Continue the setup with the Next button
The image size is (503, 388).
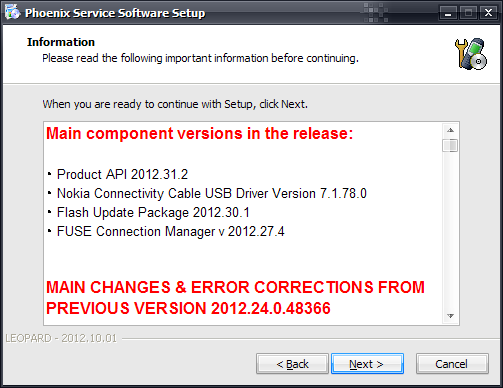click(x=367, y=364)
